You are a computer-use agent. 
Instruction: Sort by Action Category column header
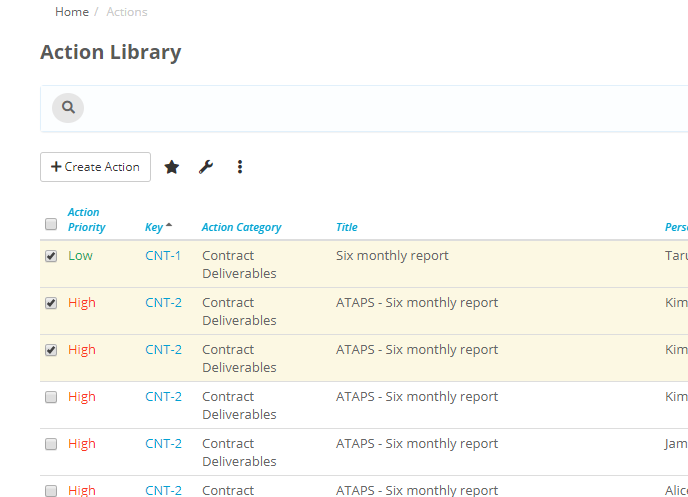tap(241, 227)
